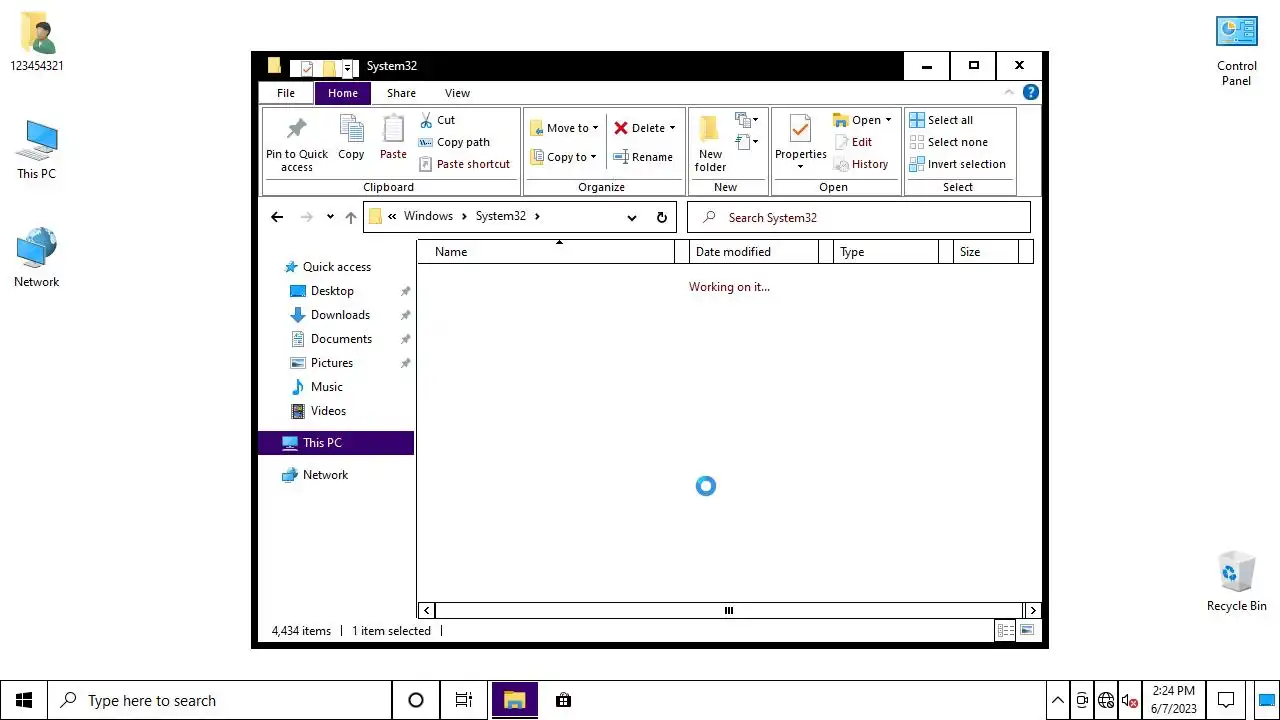Switch to the Share ribbon tab
Viewport: 1280px width, 720px height.
401,93
